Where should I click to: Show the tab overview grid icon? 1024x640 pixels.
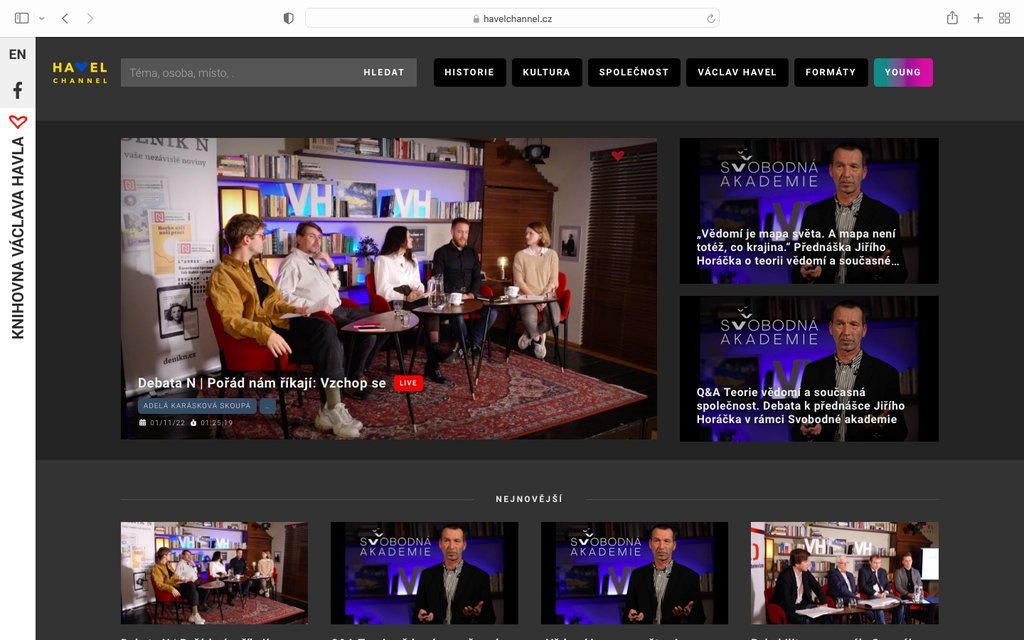(1004, 18)
